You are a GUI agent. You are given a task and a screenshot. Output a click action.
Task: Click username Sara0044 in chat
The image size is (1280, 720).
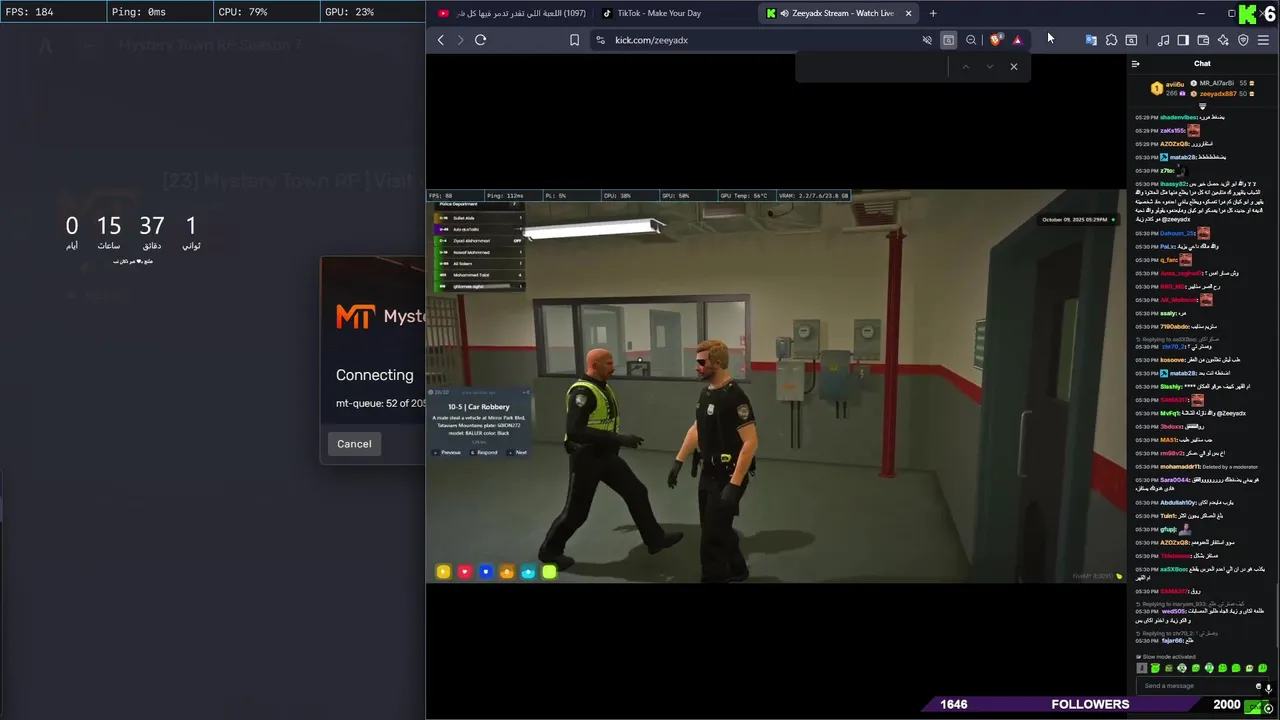pos(1175,480)
